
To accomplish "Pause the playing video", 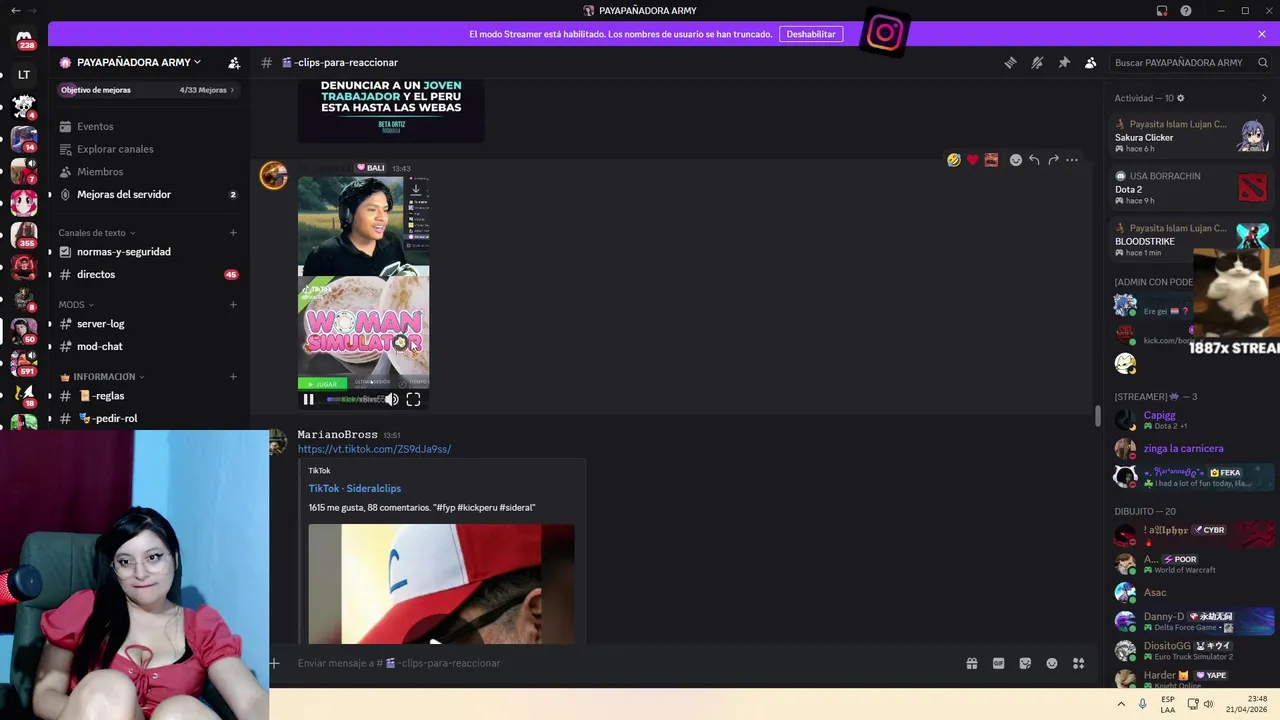I will pos(309,399).
